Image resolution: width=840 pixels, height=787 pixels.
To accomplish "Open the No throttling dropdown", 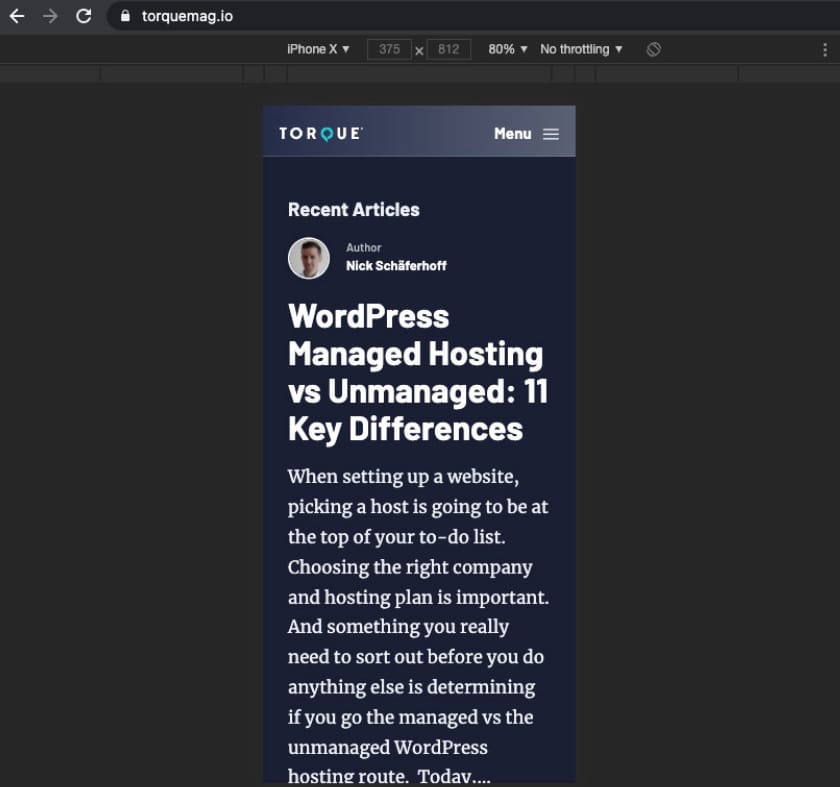I will [x=581, y=49].
